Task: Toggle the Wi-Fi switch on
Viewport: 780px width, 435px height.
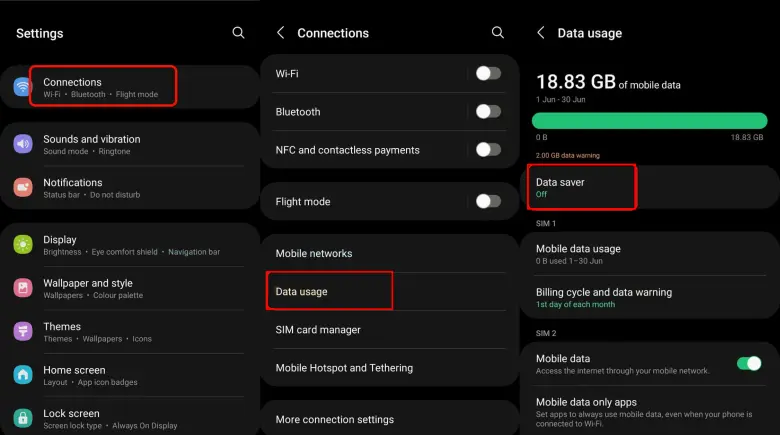Action: coord(488,74)
